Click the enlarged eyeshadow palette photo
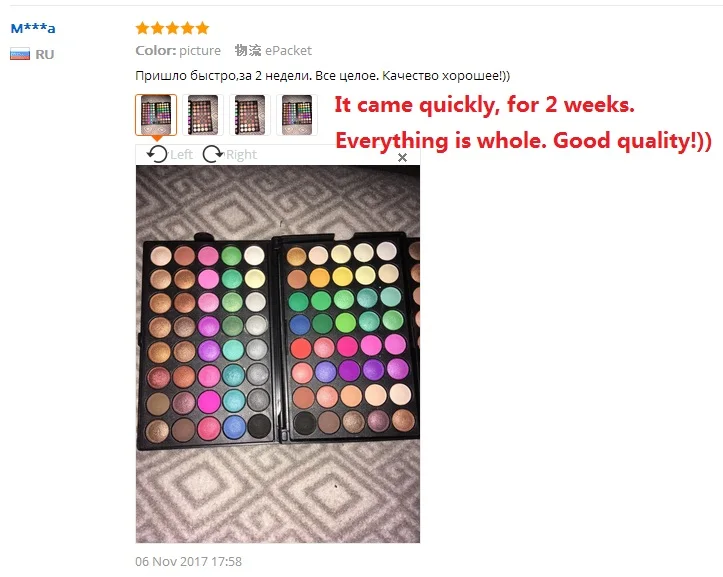The height and width of the screenshot is (577, 723). pyautogui.click(x=278, y=354)
